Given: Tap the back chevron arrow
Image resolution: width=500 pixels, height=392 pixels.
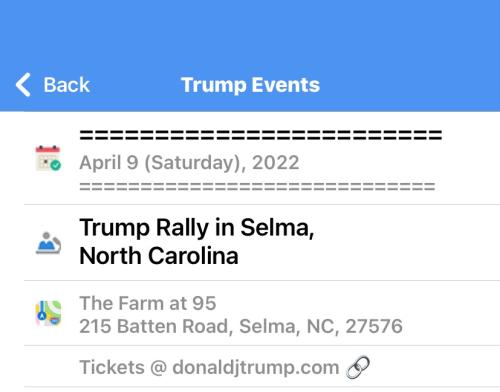Looking at the screenshot, I should [x=23, y=85].
